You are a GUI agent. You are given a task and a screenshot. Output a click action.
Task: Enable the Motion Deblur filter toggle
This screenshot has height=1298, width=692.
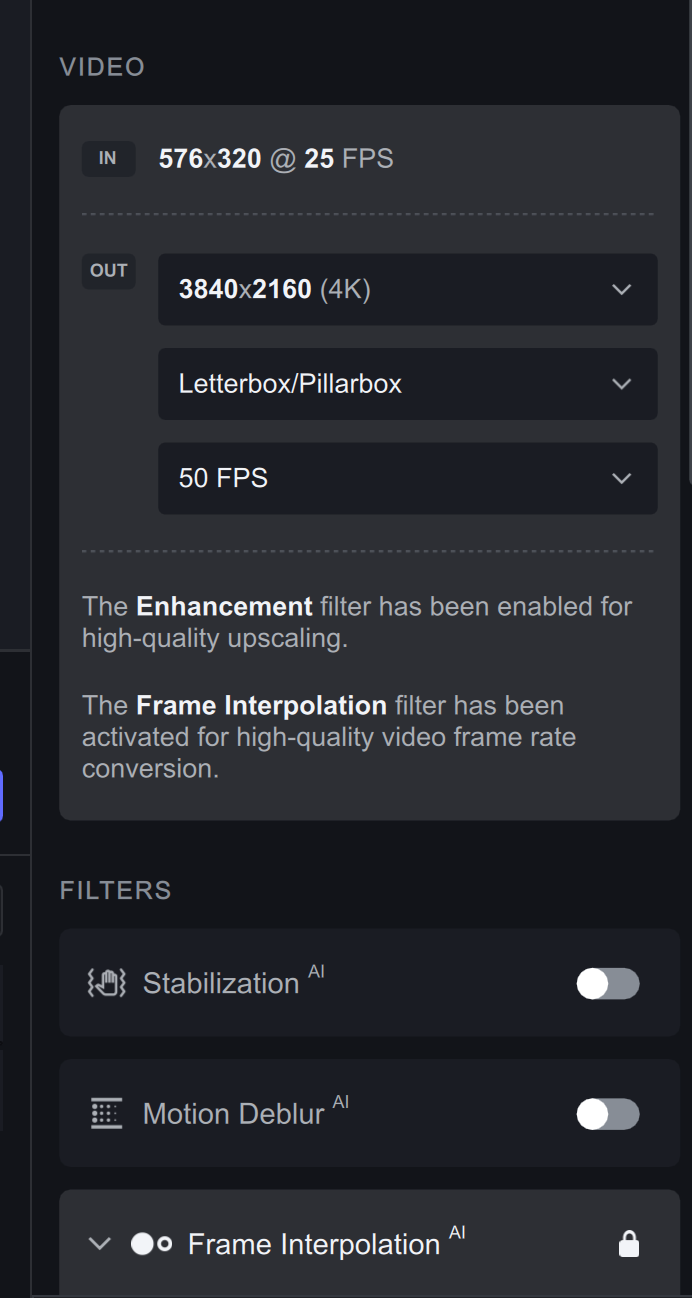(x=607, y=1113)
